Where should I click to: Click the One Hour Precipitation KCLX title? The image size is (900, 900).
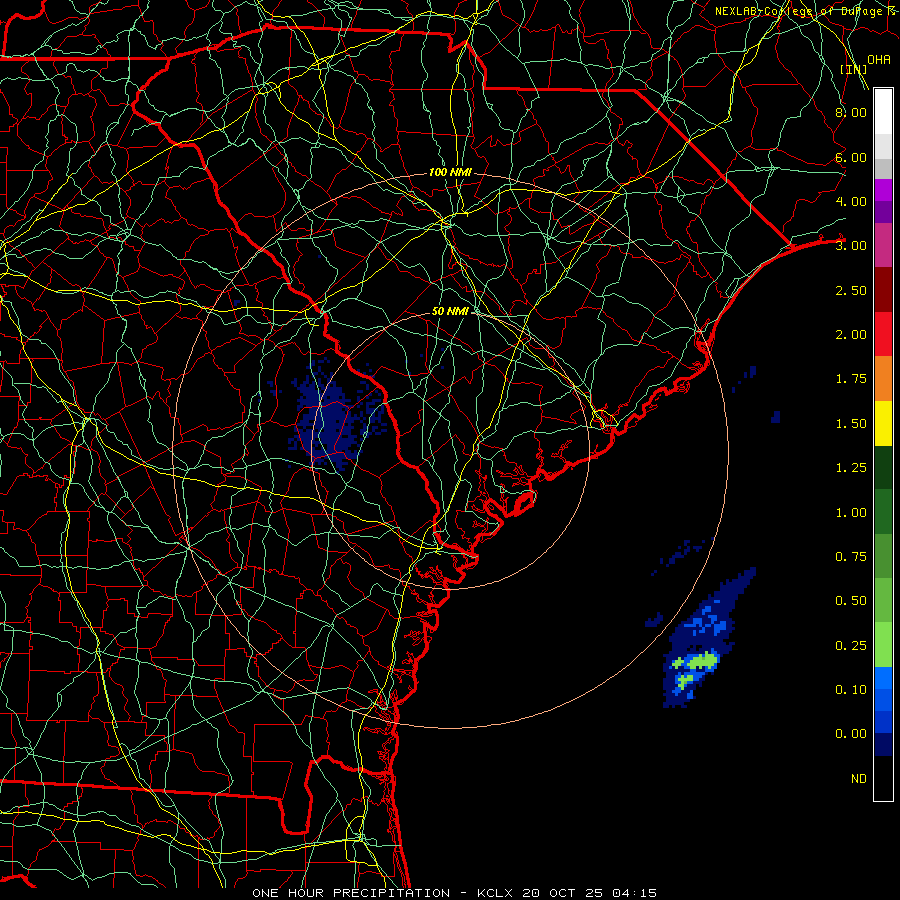pyautogui.click(x=454, y=893)
